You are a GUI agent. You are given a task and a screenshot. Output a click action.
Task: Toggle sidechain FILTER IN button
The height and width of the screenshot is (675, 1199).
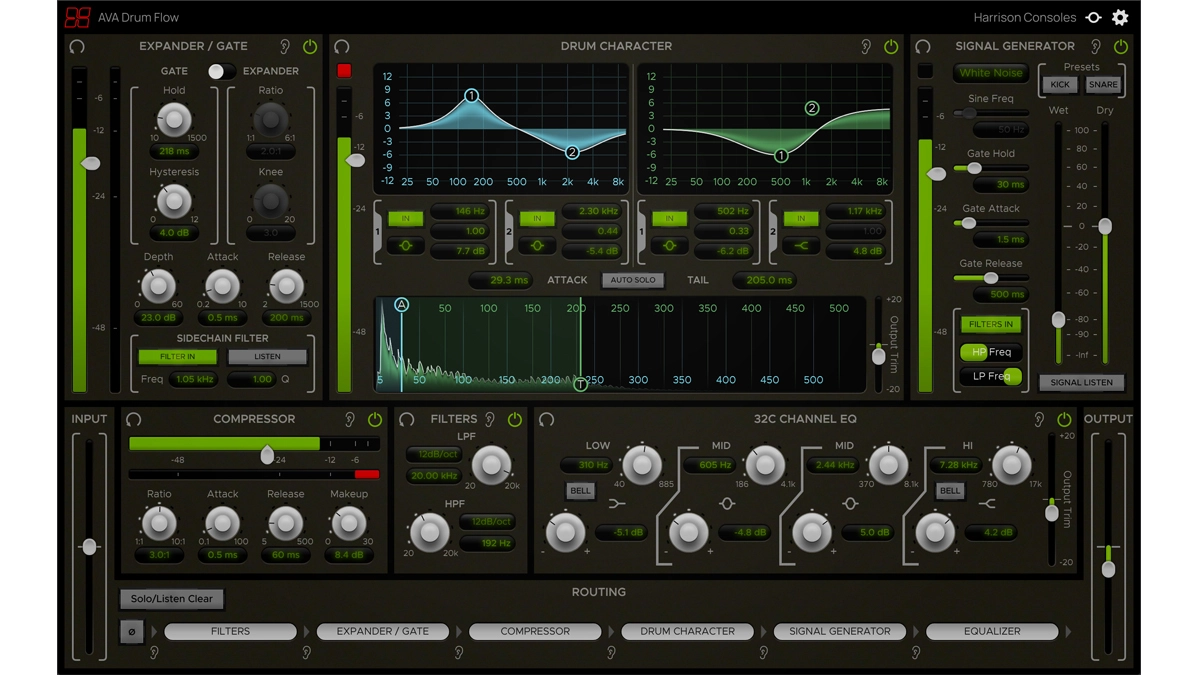[x=177, y=357]
